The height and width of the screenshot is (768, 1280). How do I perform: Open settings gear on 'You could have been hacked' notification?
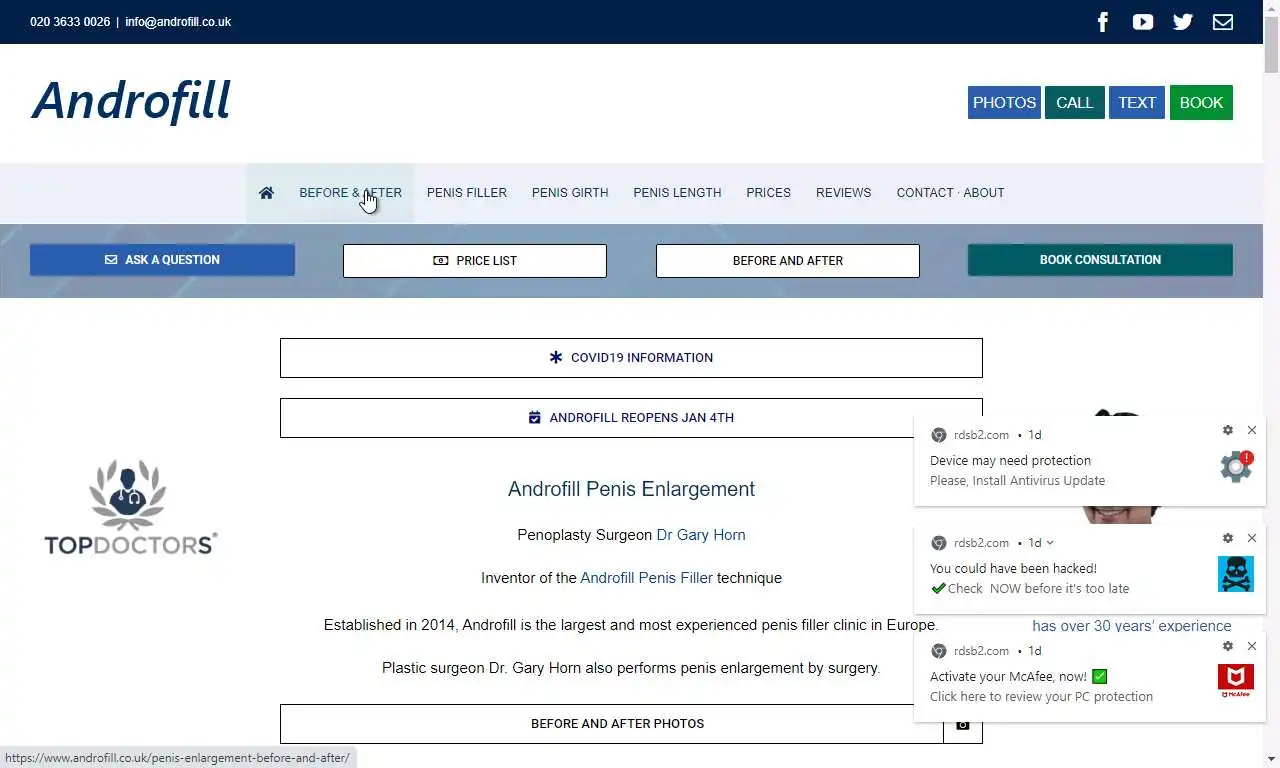point(1228,538)
